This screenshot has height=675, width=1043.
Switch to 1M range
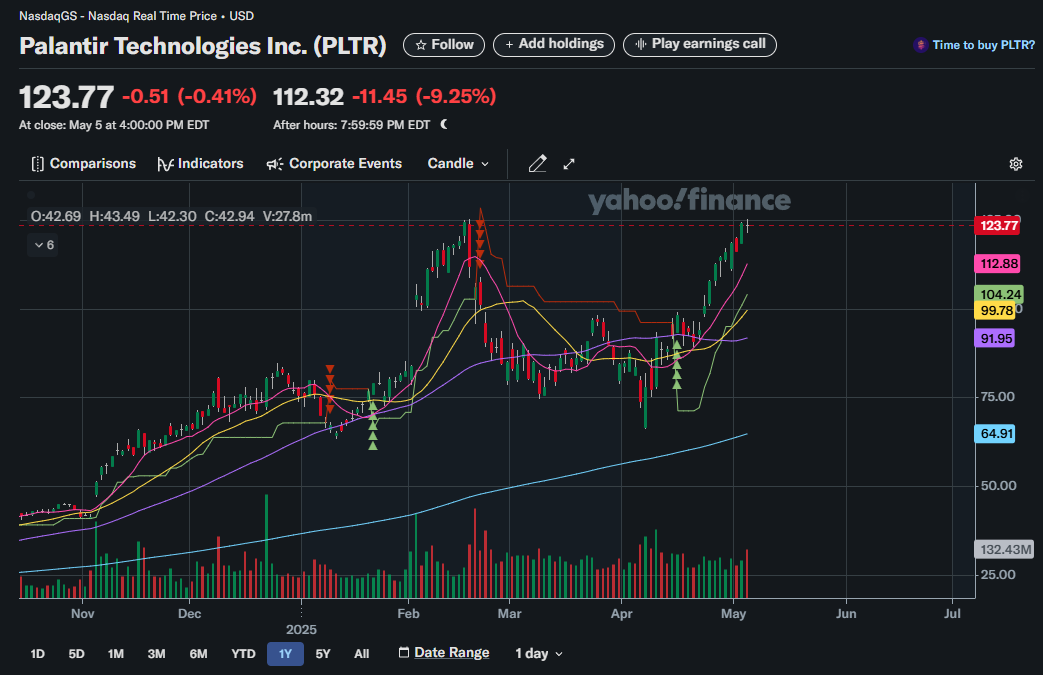[x=116, y=654]
